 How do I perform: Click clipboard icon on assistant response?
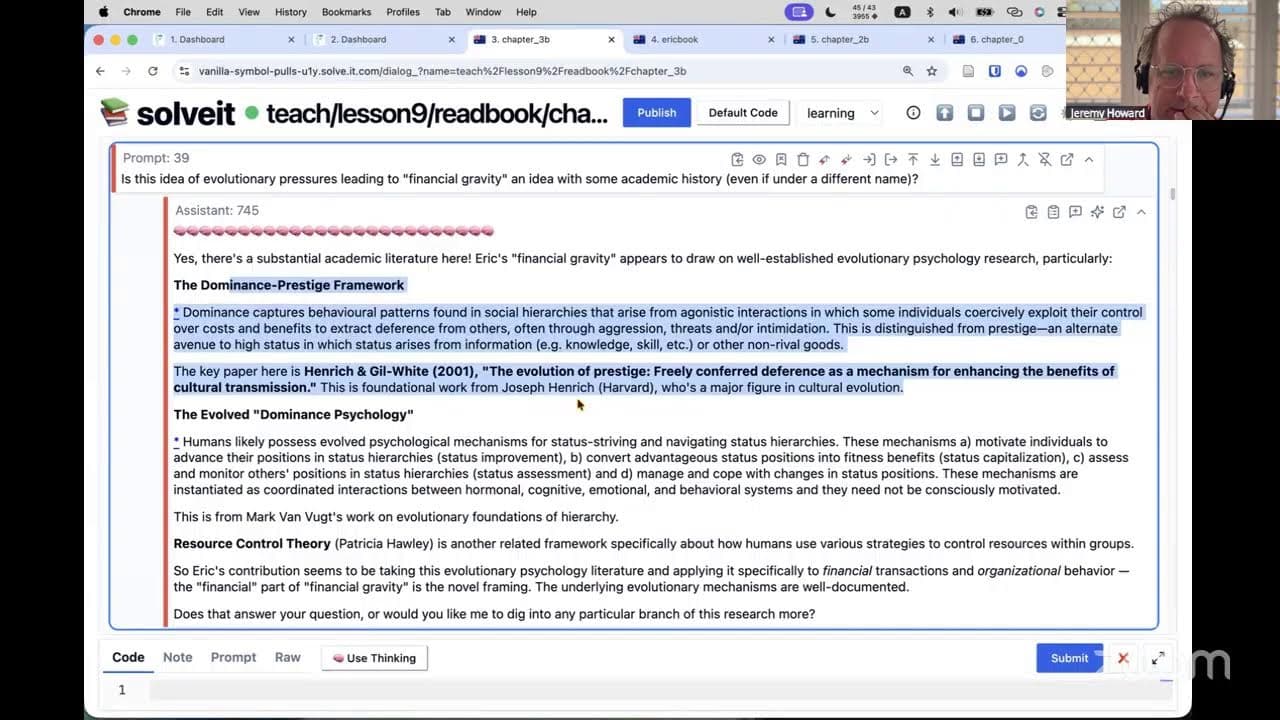pyautogui.click(x=1053, y=212)
